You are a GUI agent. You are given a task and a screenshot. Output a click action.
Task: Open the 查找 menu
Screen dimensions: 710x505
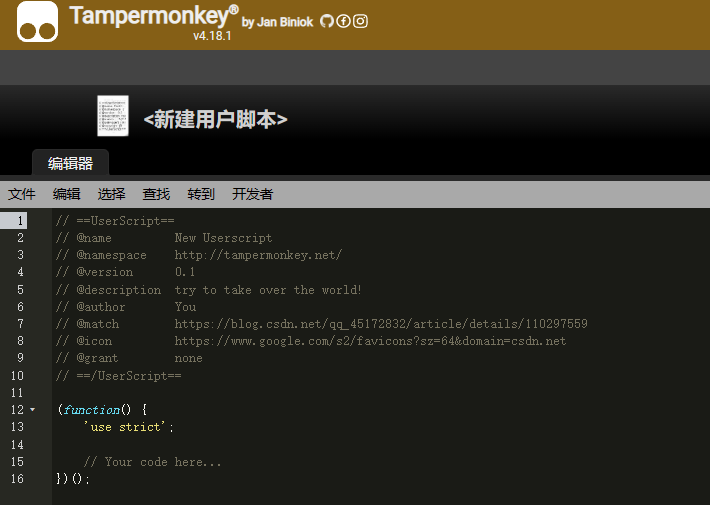point(156,194)
